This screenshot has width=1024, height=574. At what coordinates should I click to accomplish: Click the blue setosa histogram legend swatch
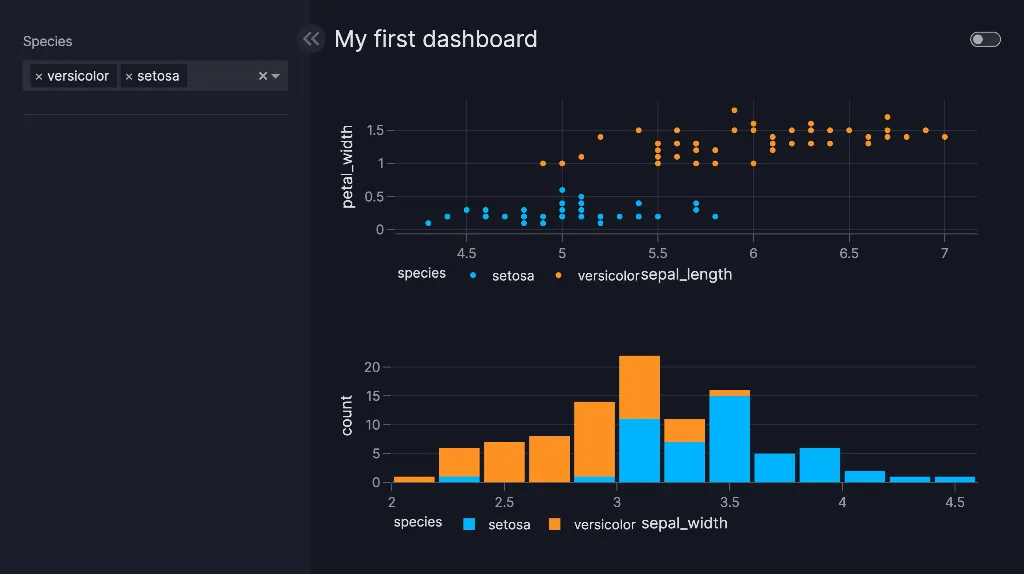click(x=469, y=524)
